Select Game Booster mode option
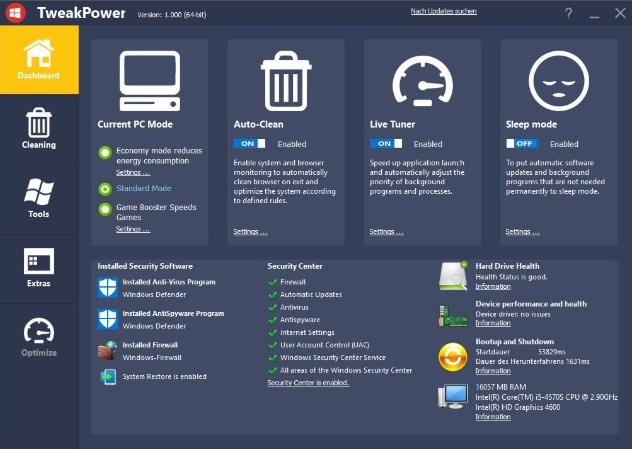Screen dimensions: 632x449 tap(104, 209)
